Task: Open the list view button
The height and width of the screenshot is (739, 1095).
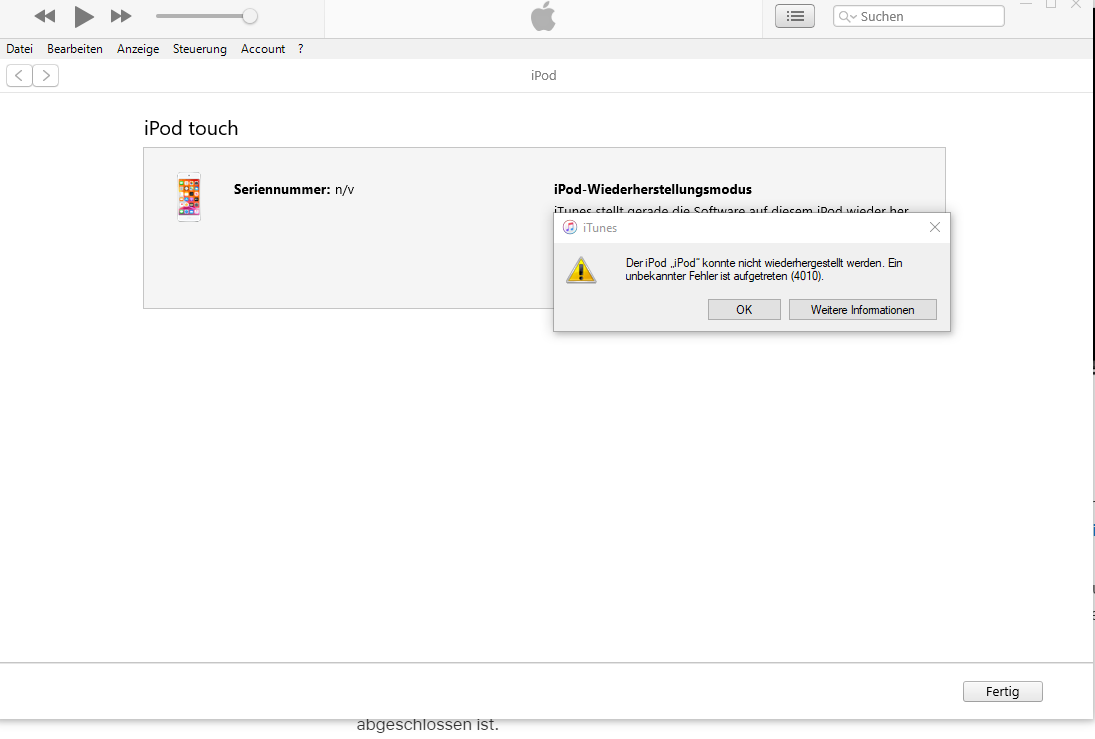Action: (x=795, y=16)
